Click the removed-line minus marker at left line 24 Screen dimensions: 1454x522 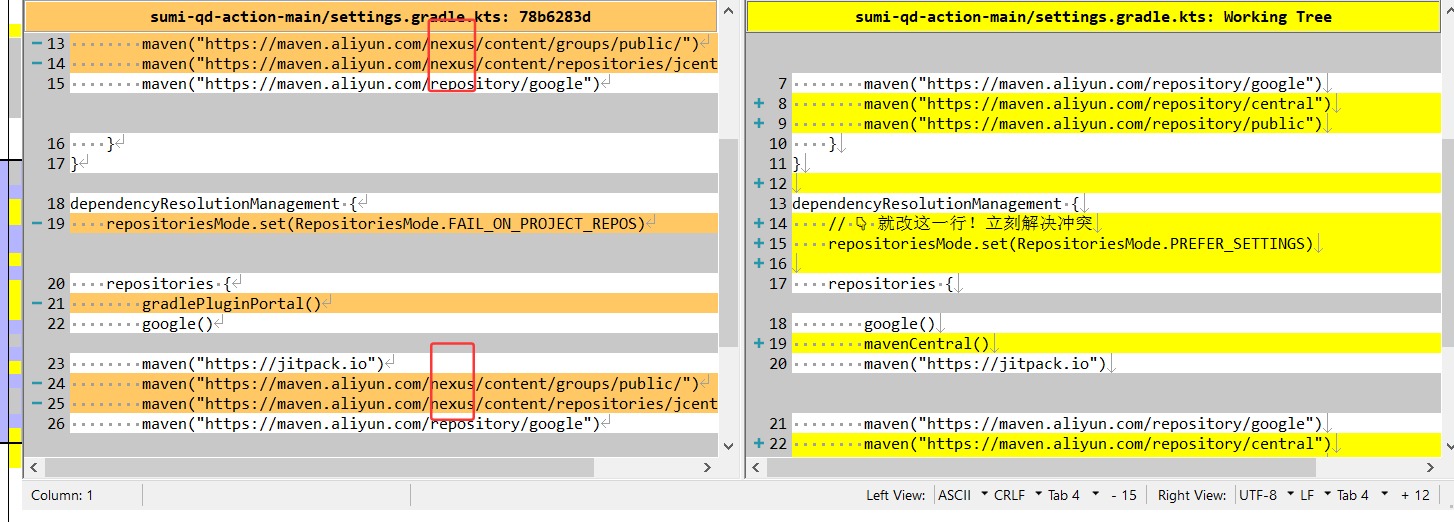pyautogui.click(x=37, y=384)
